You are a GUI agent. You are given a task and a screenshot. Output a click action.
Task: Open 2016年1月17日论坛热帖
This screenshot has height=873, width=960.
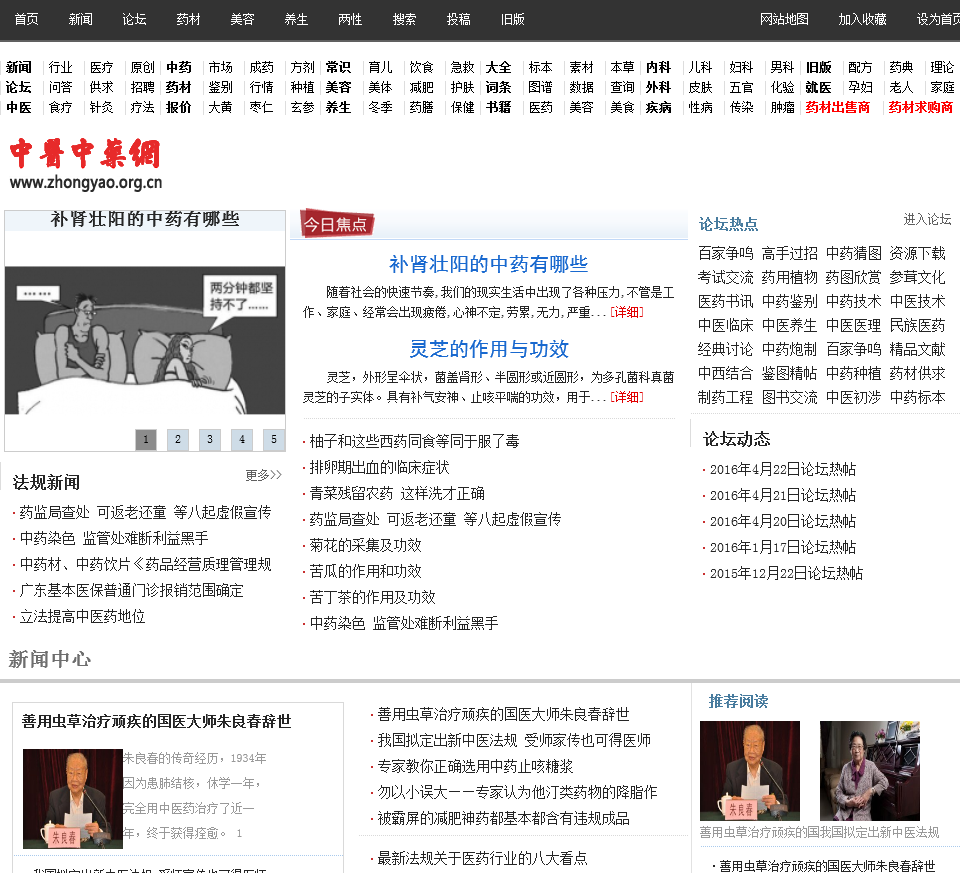point(782,547)
